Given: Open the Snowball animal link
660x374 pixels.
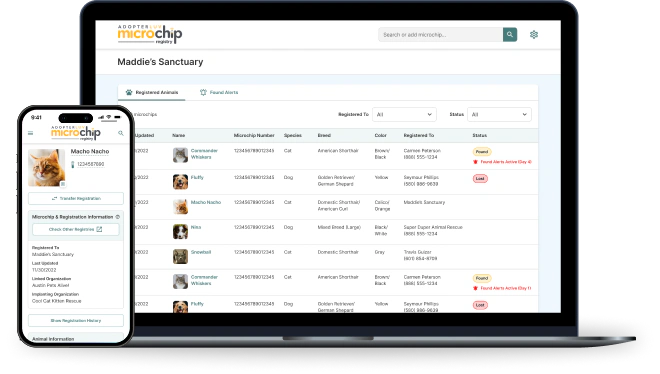Looking at the screenshot, I should pos(201,252).
